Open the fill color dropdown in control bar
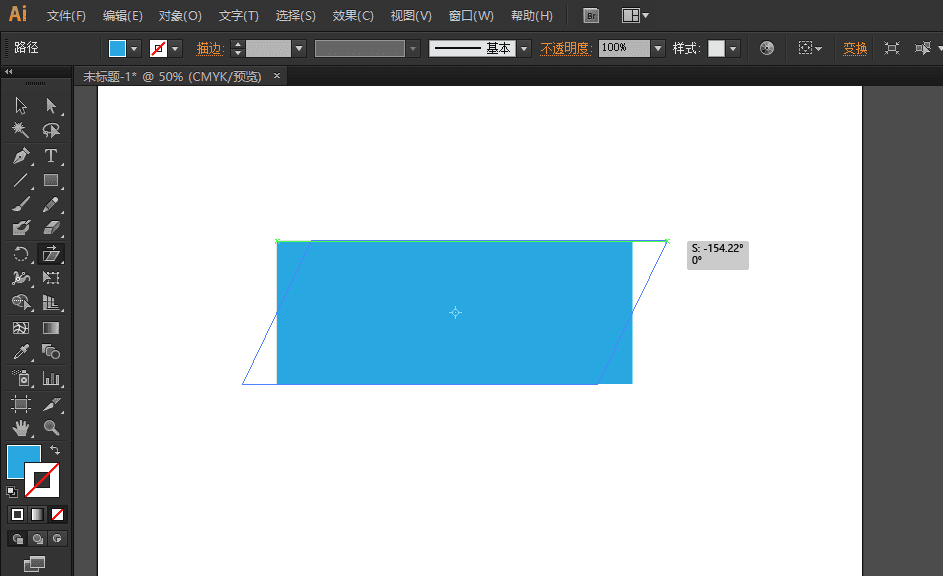Viewport: 943px width, 576px height. click(134, 49)
